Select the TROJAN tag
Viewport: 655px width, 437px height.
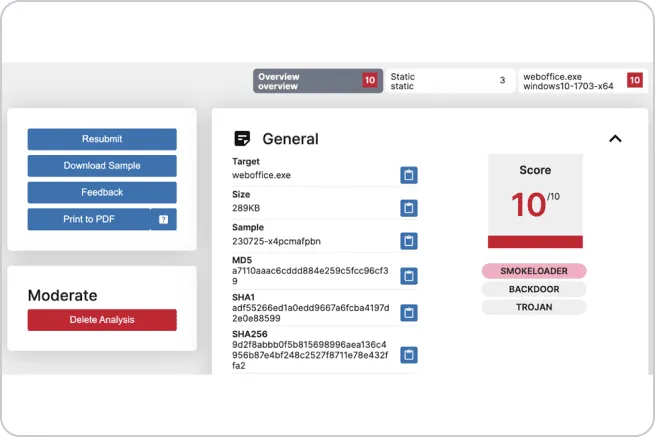[534, 307]
